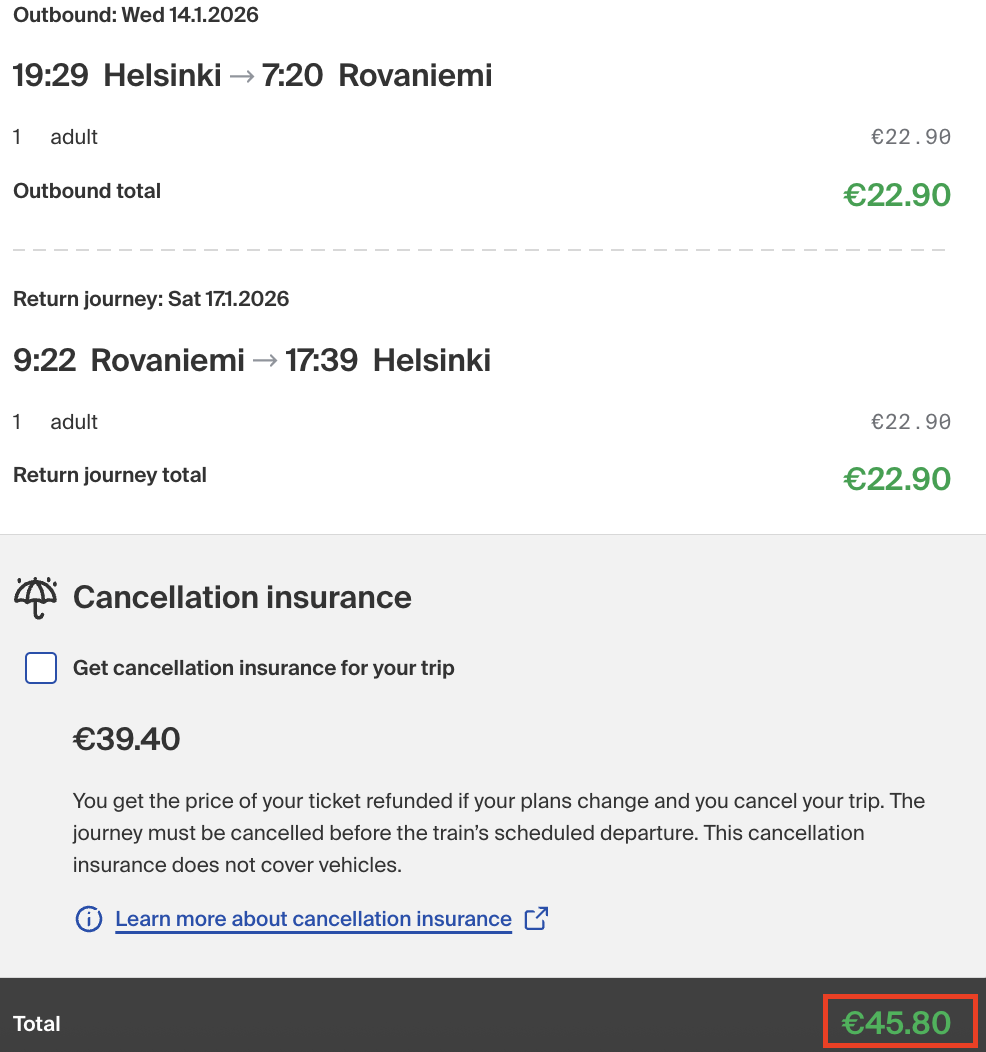Open 'Learn more about cancellation insurance' link
The image size is (986, 1052).
pos(313,919)
